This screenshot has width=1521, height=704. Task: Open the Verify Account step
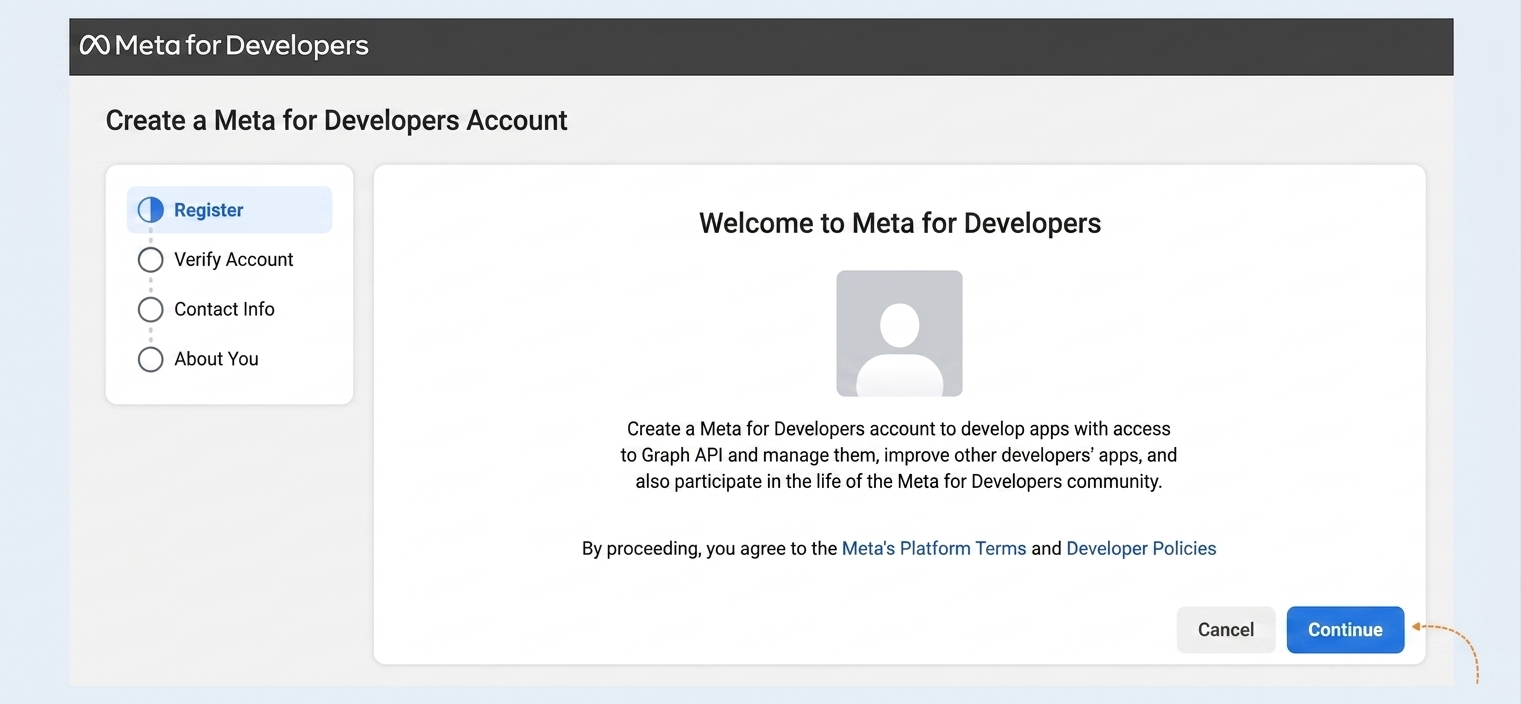pyautogui.click(x=234, y=259)
